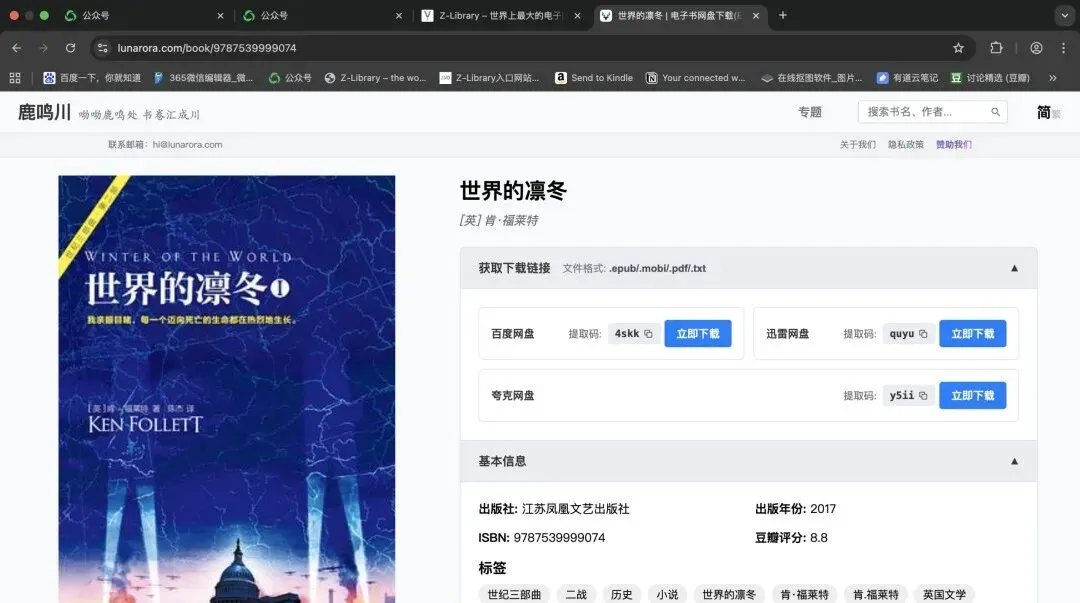Open site information icon in address bar
The height and width of the screenshot is (603, 1080).
[103, 48]
